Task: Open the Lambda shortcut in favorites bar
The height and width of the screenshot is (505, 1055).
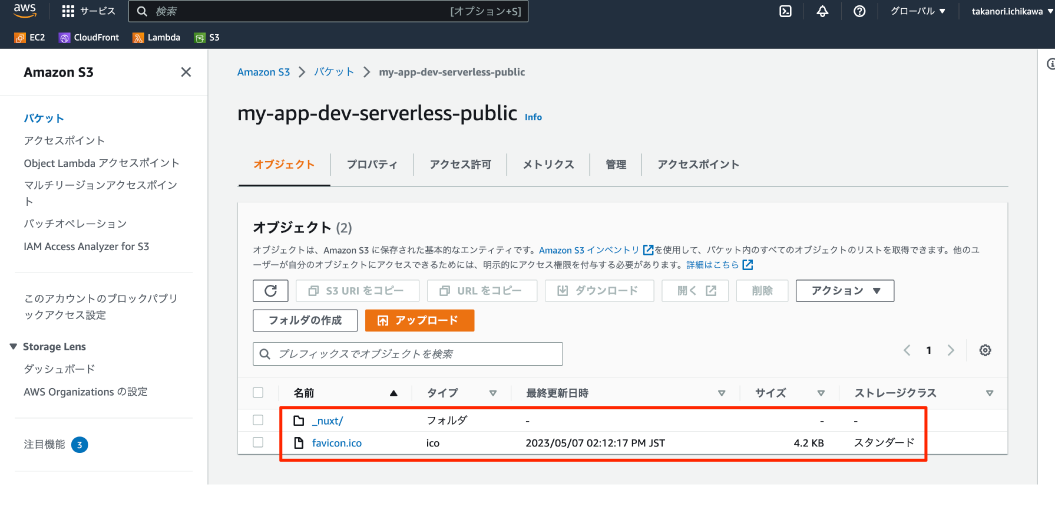Action: [x=156, y=38]
